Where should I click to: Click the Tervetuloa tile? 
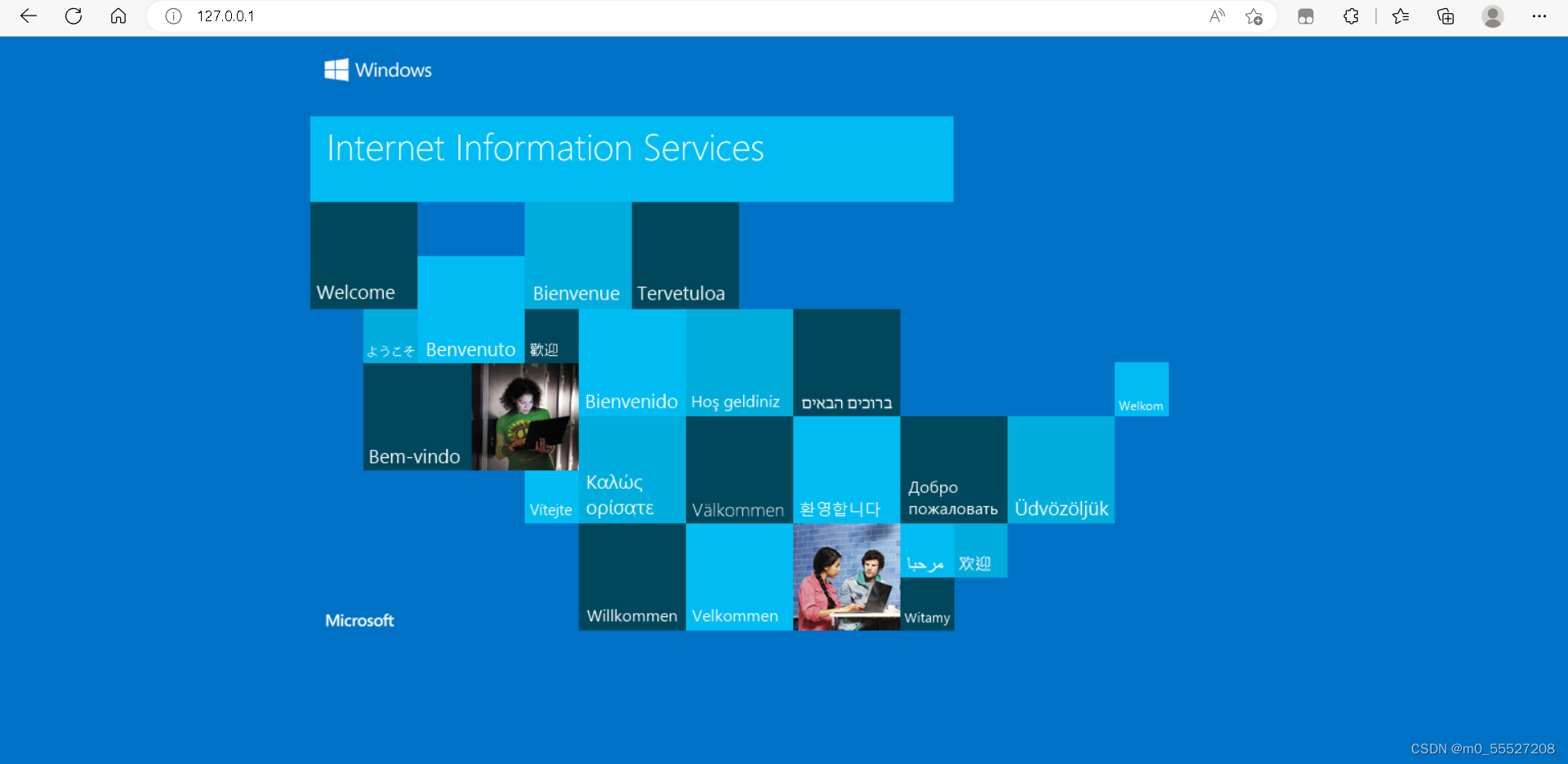pyautogui.click(x=685, y=255)
